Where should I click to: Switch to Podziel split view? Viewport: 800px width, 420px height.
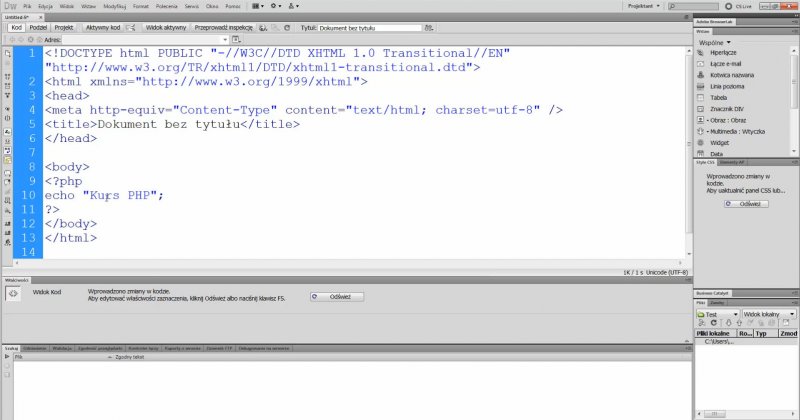[39, 29]
